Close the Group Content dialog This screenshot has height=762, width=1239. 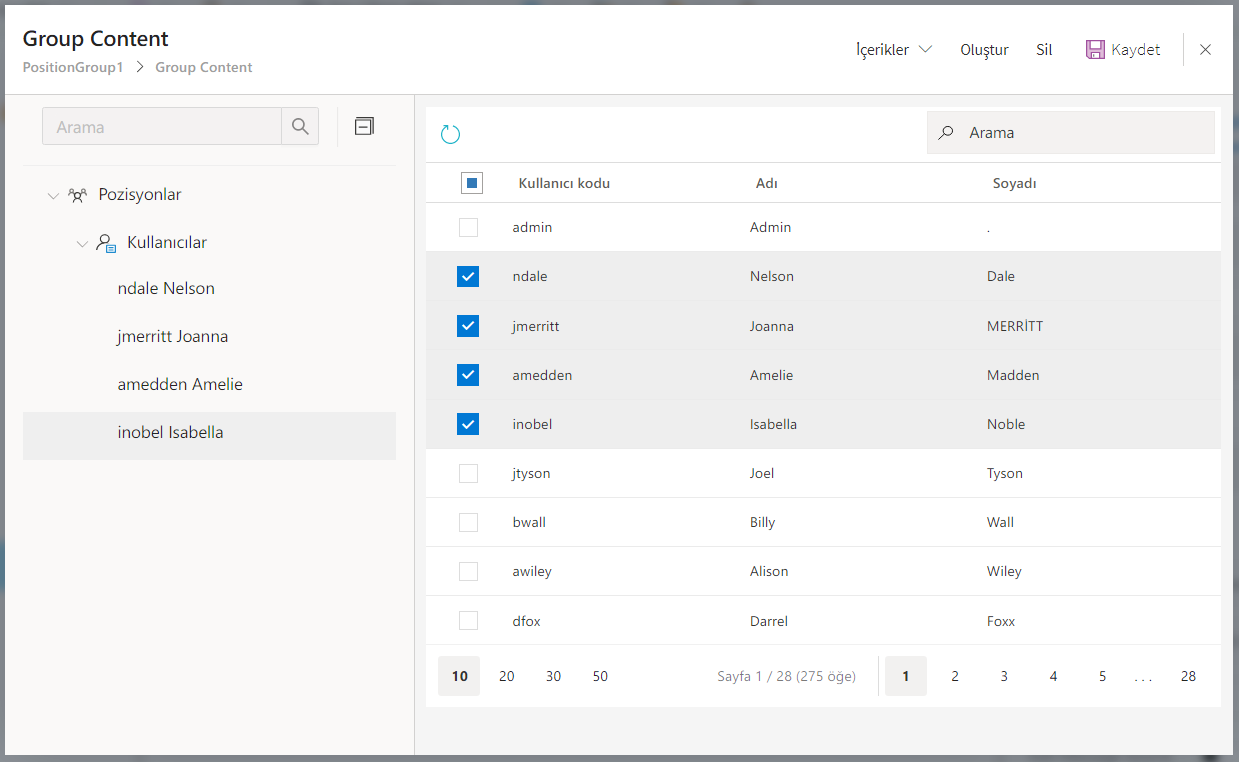pyautogui.click(x=1205, y=50)
